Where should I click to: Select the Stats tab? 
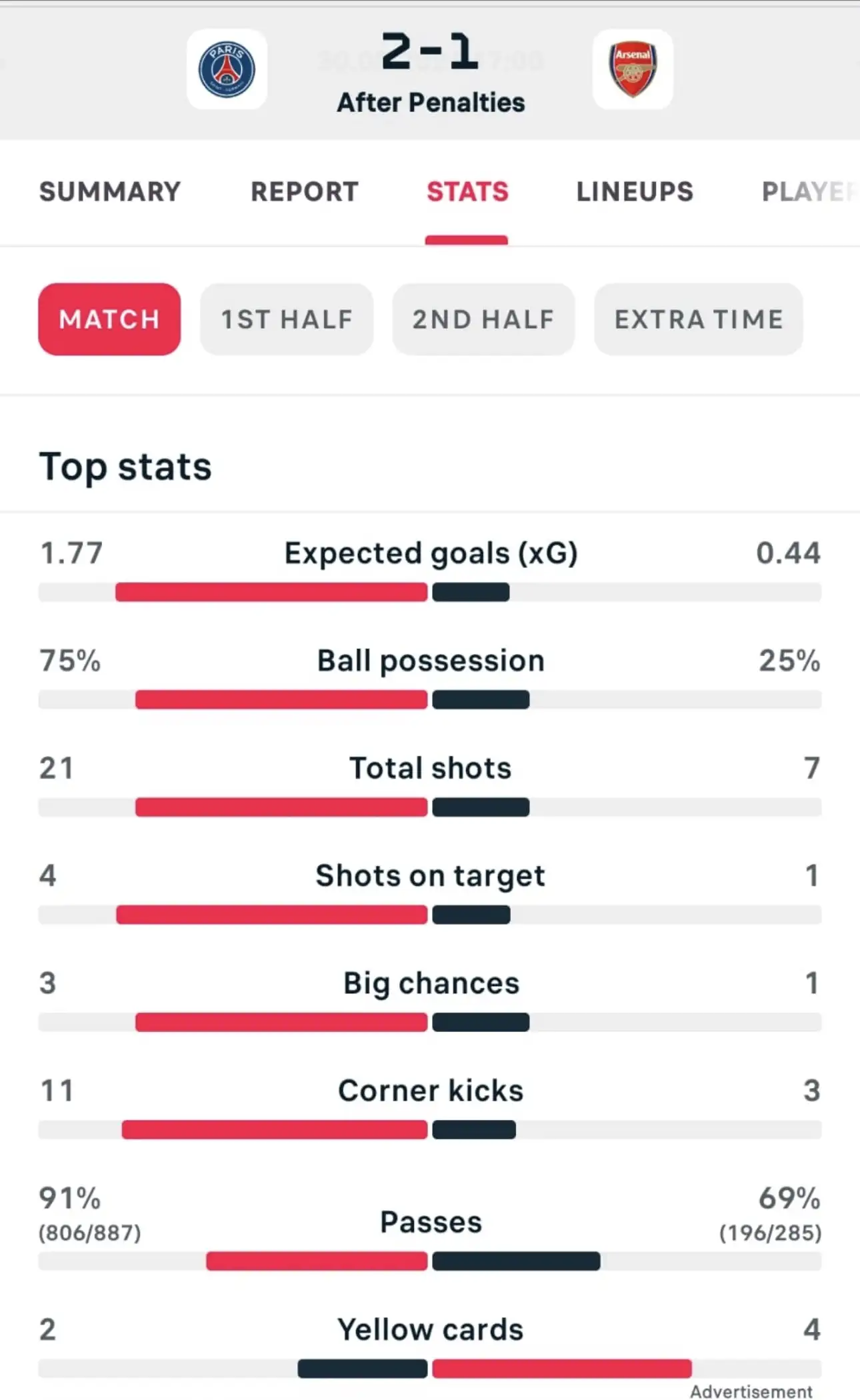click(x=467, y=192)
